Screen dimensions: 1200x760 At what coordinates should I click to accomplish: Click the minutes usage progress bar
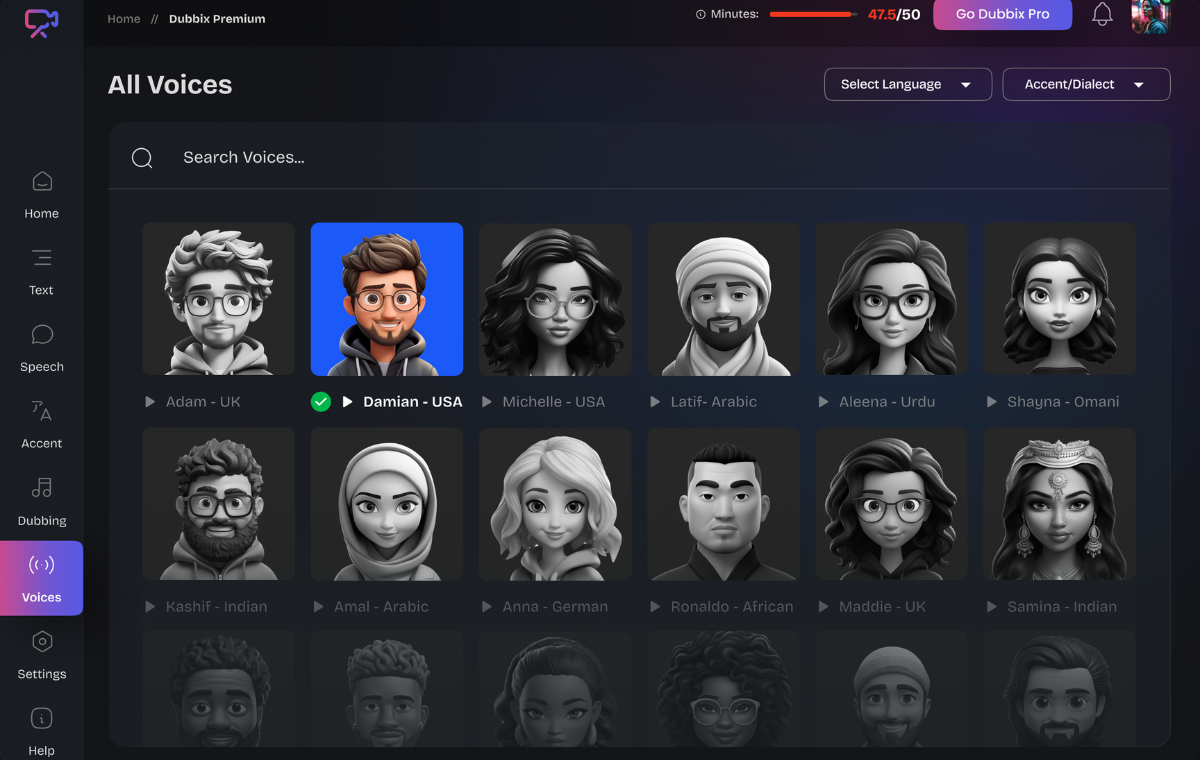(813, 15)
